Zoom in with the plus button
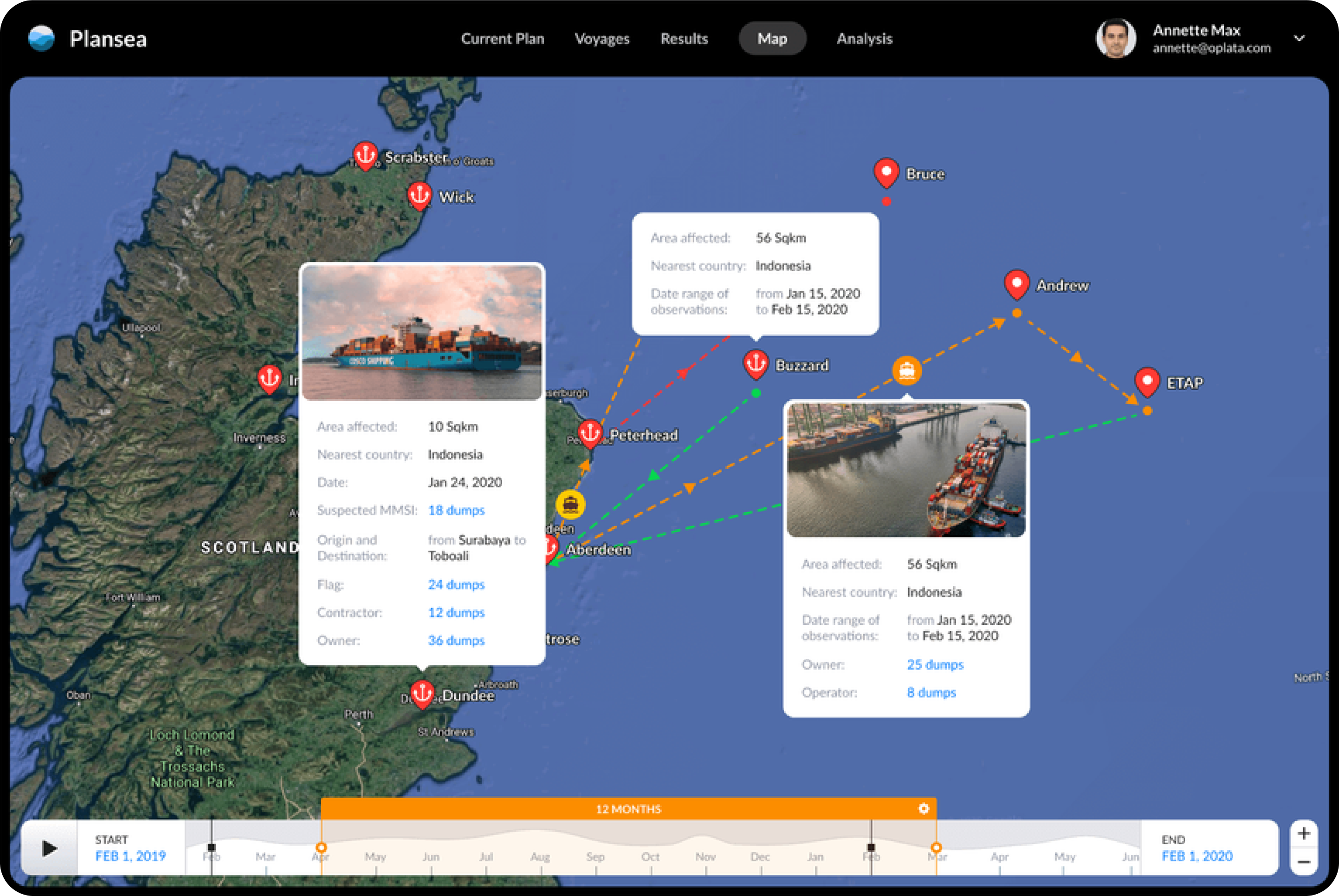 (x=1304, y=834)
